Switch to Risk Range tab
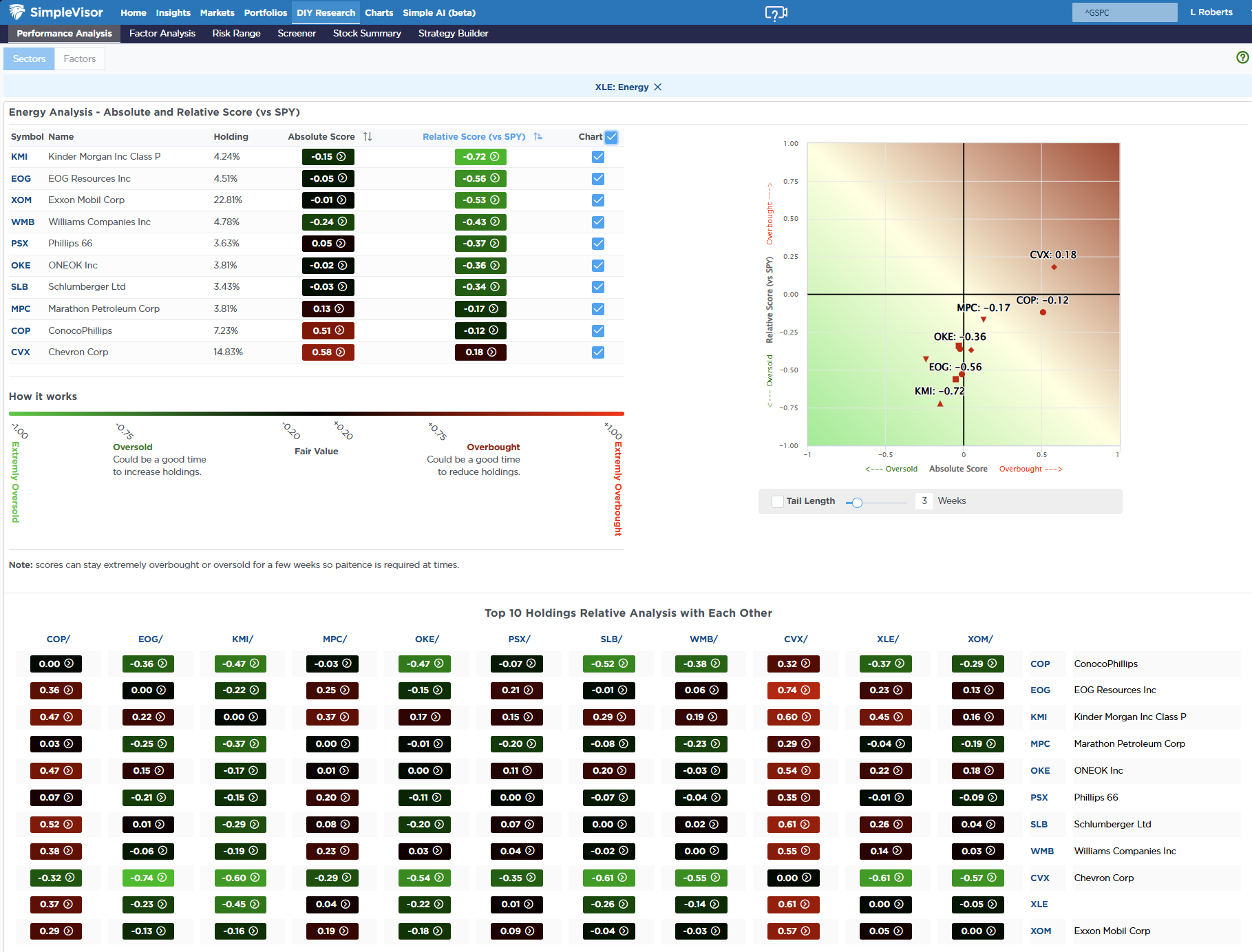This screenshot has width=1252, height=952. pyautogui.click(x=236, y=33)
